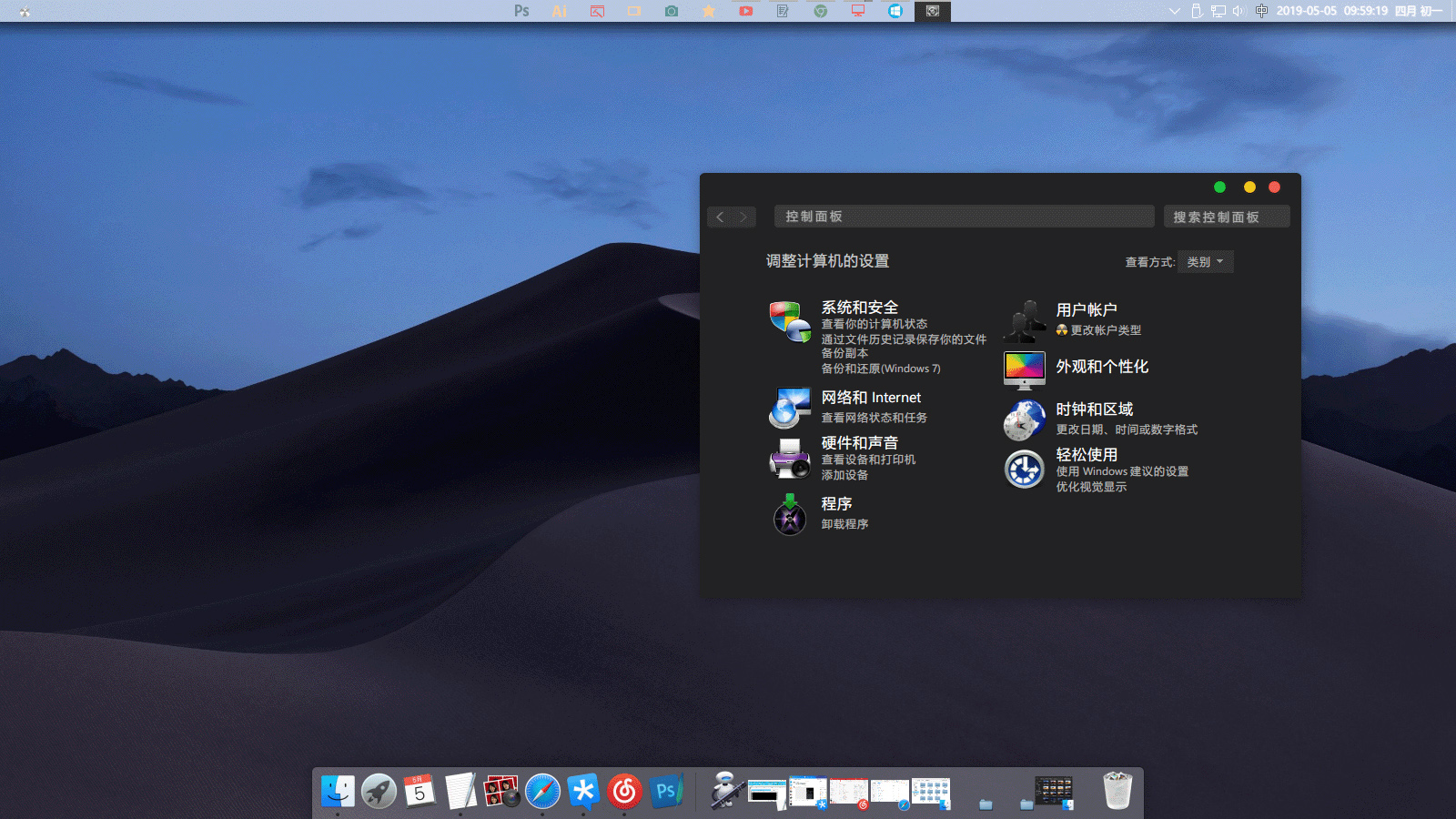Open the TextEdit notepad icon in dock

460,791
